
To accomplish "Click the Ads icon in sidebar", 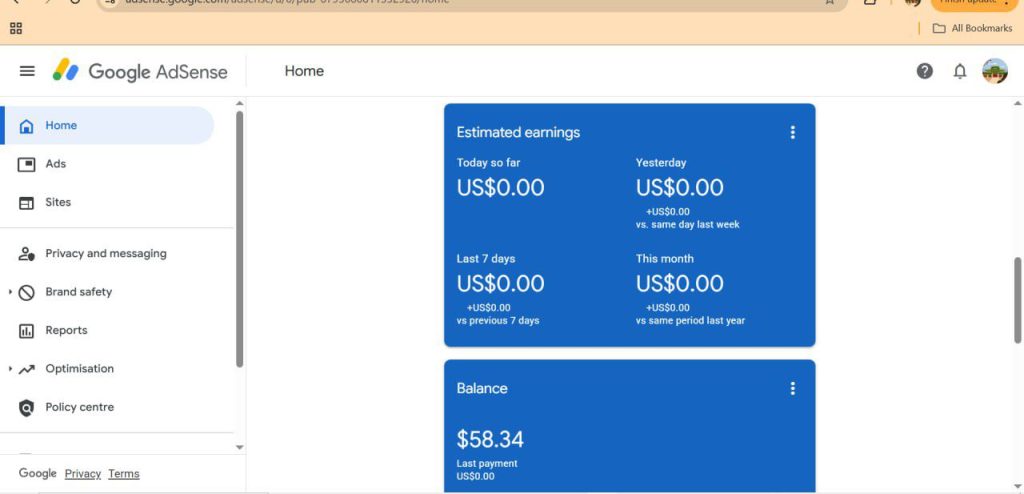I will coord(27,164).
